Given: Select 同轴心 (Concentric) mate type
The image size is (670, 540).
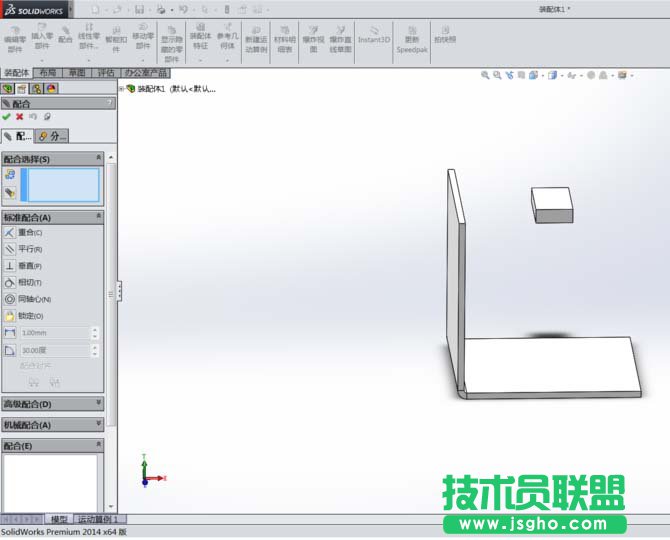Looking at the screenshot, I should click(27, 299).
